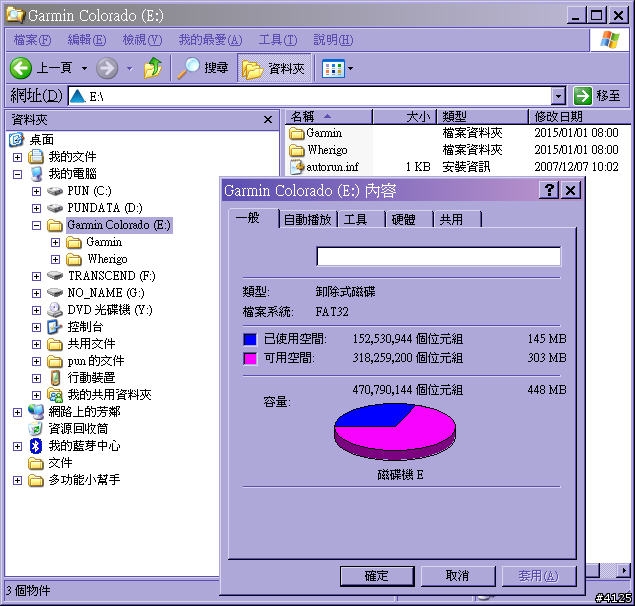Image resolution: width=635 pixels, height=606 pixels.
Task: Click the volume label text field
Action: pyautogui.click(x=439, y=257)
